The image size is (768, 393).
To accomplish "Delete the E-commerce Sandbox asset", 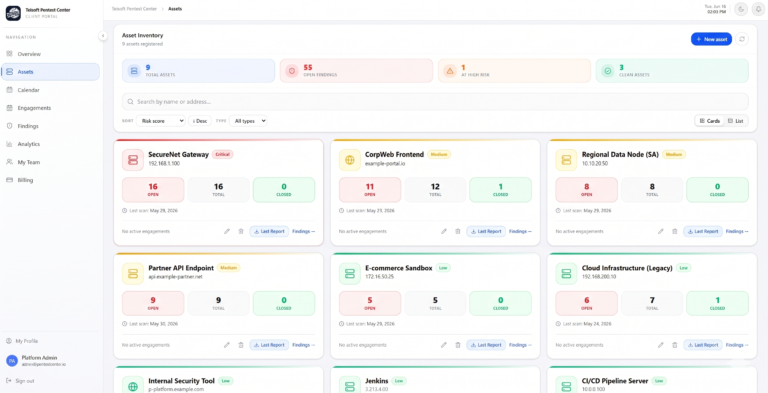I will [457, 345].
